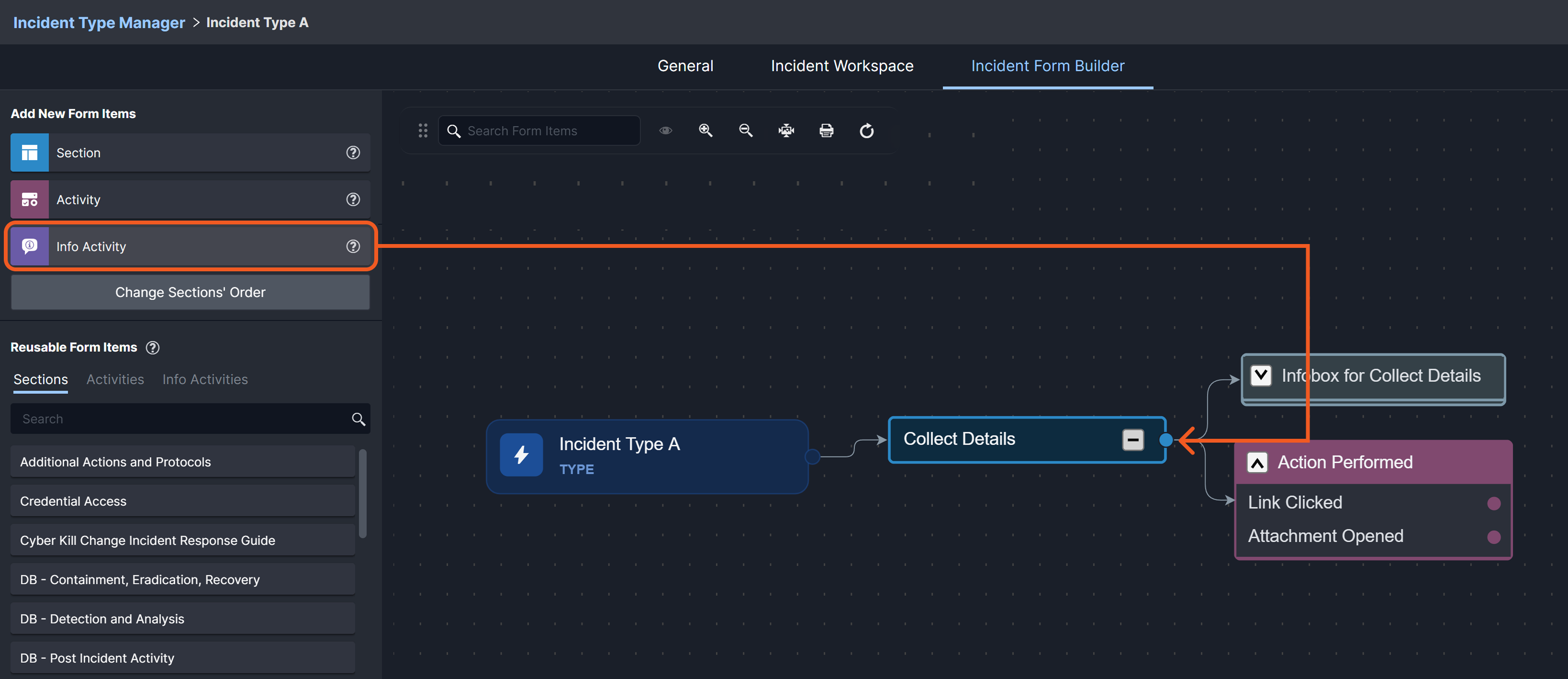
Task: Click the reusable sections list scrollbar
Action: pos(363,493)
